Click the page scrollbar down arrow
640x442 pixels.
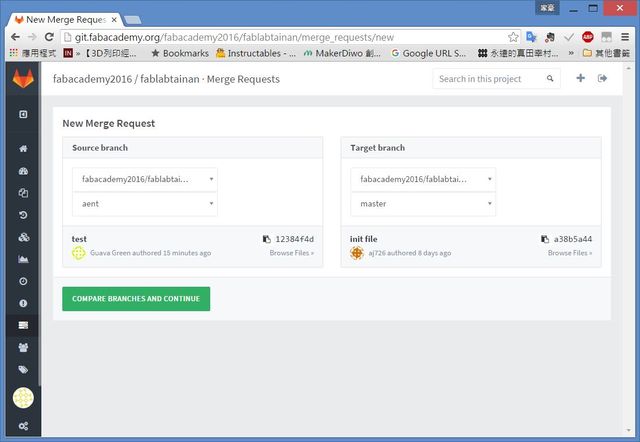point(629,431)
